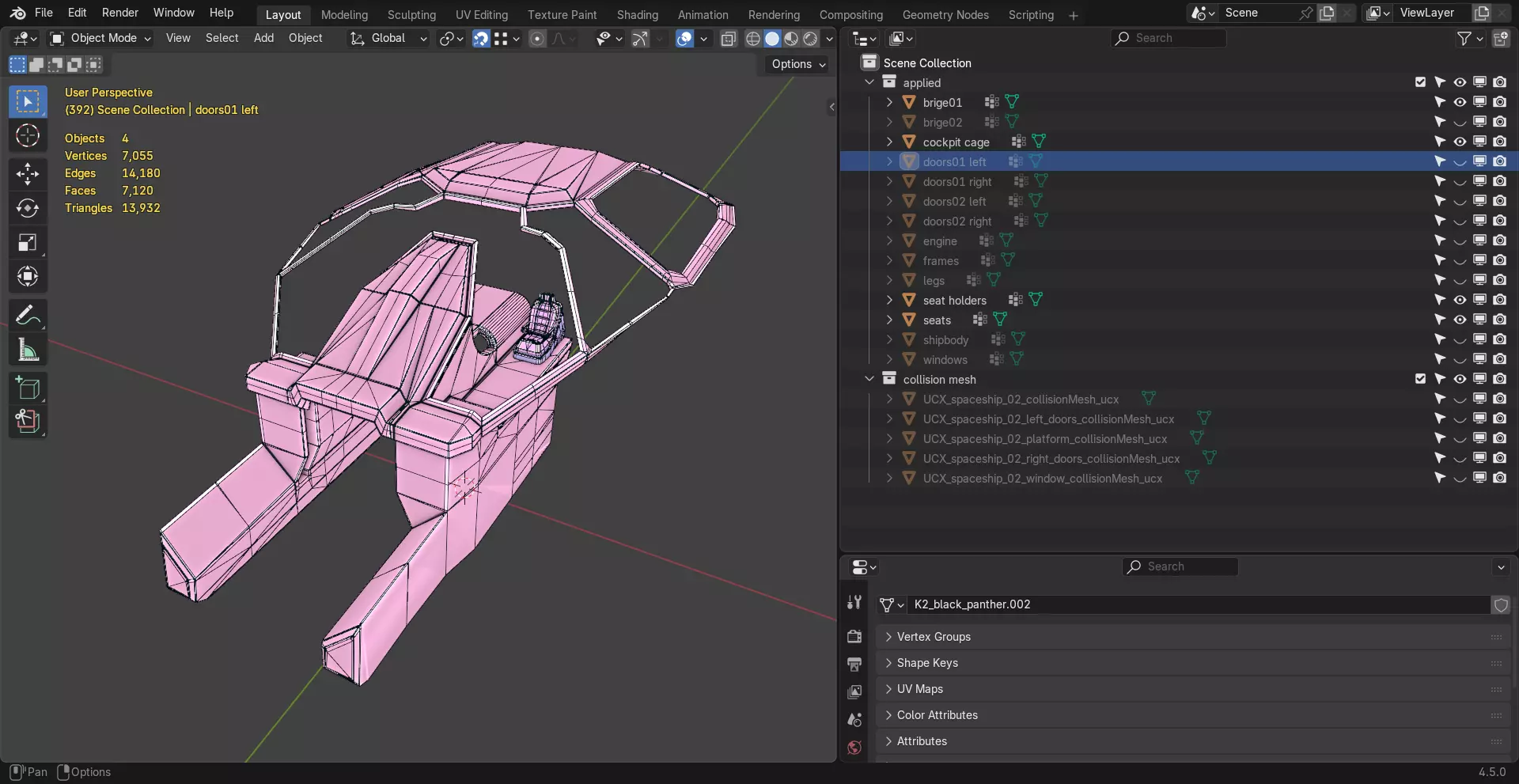Open the viewport Object menu

pyautogui.click(x=305, y=38)
